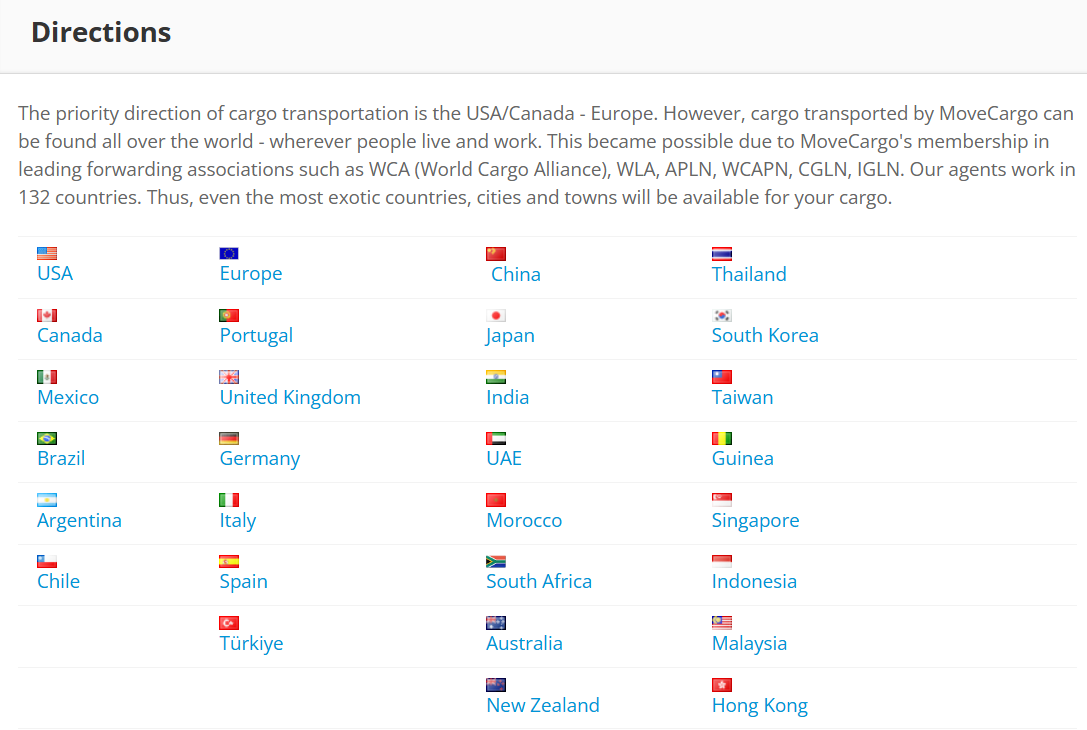Click the USA flag icon
This screenshot has height=730, width=1087.
coord(47,253)
